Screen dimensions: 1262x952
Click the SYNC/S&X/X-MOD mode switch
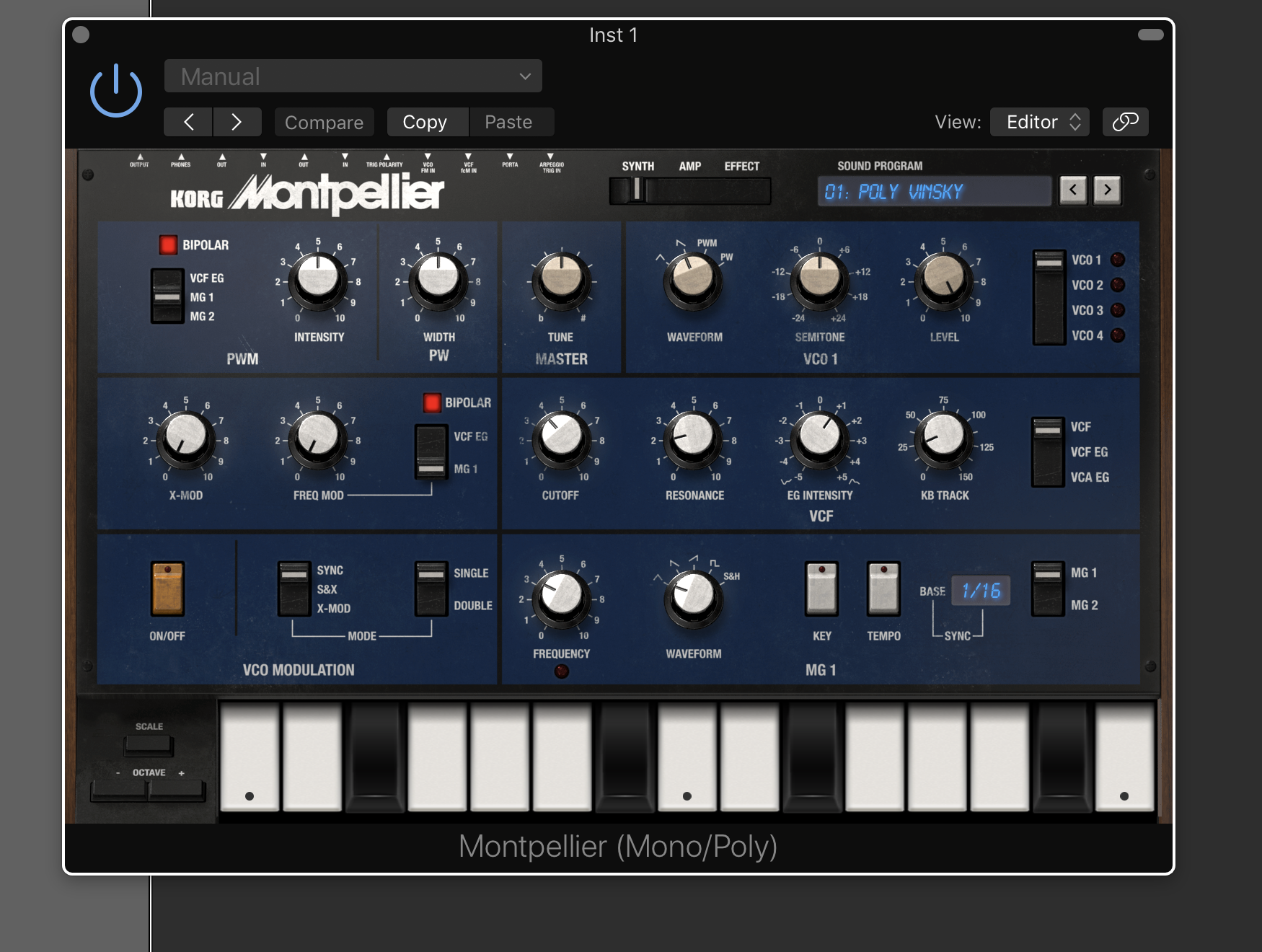point(294,589)
